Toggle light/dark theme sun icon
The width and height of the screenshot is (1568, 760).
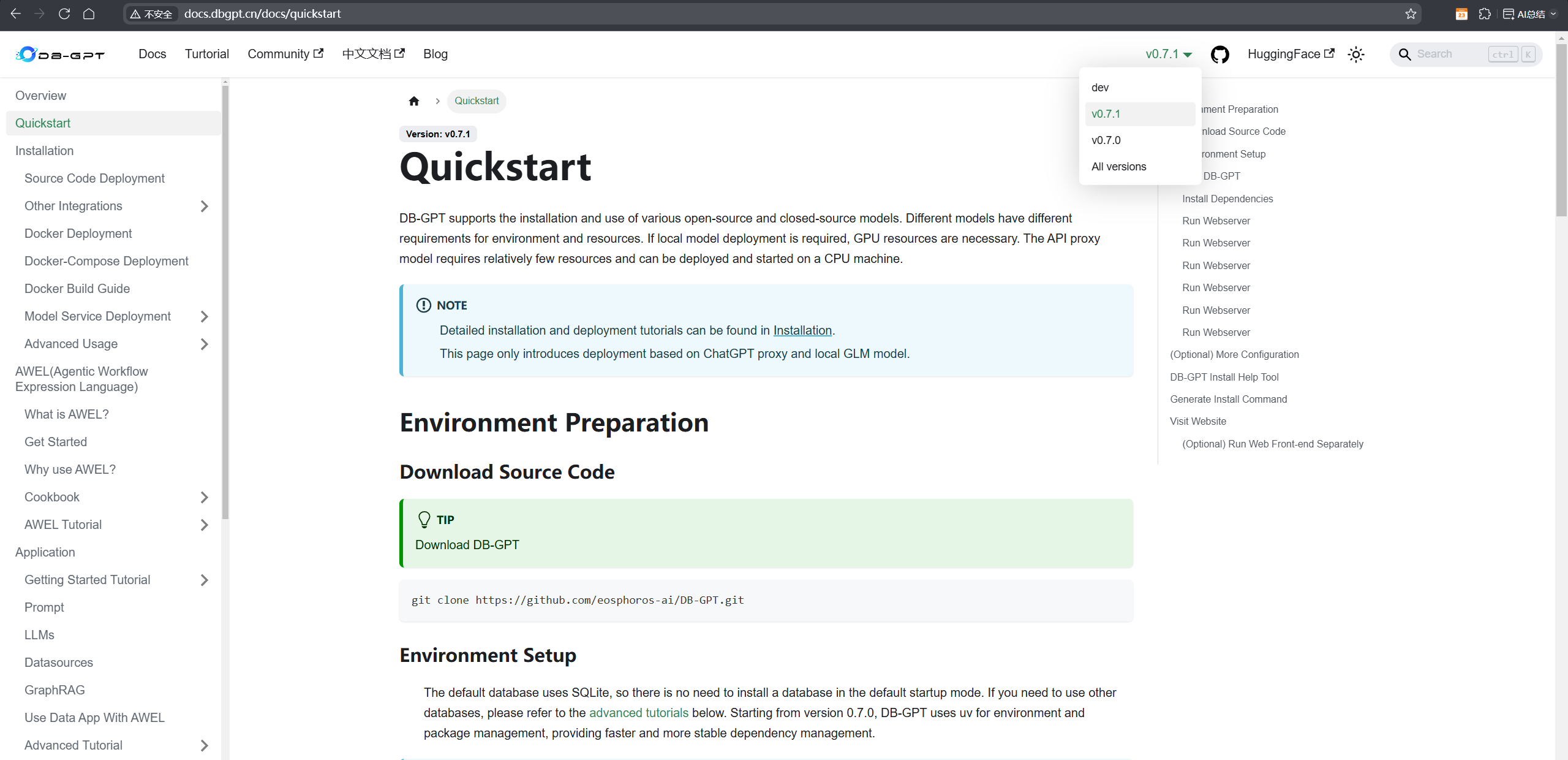1356,55
